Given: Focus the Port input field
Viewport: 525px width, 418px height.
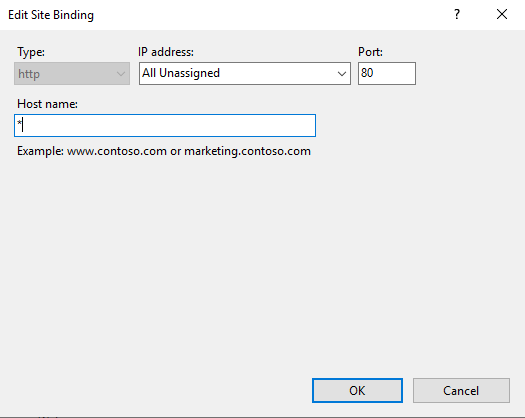Looking at the screenshot, I should (x=387, y=73).
